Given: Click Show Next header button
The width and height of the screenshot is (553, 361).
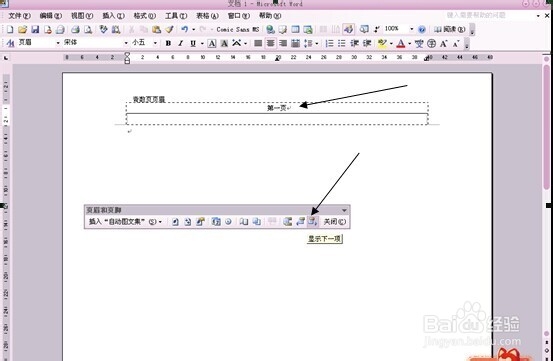Looking at the screenshot, I should (313, 222).
